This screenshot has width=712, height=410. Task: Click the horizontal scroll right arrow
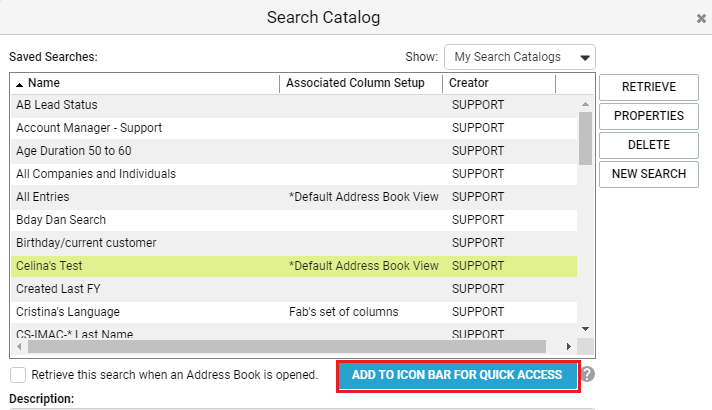pos(569,346)
